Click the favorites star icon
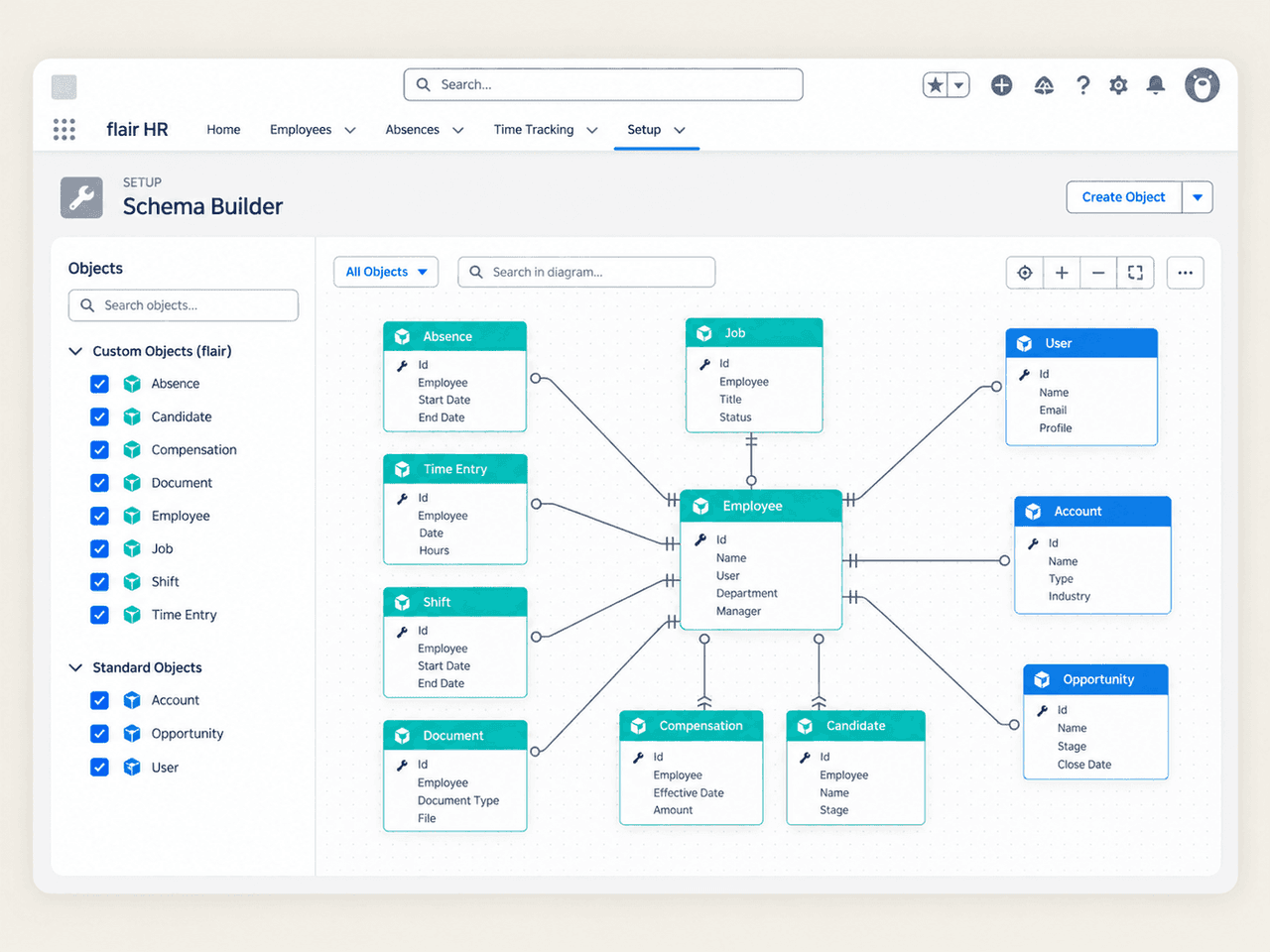 [936, 85]
